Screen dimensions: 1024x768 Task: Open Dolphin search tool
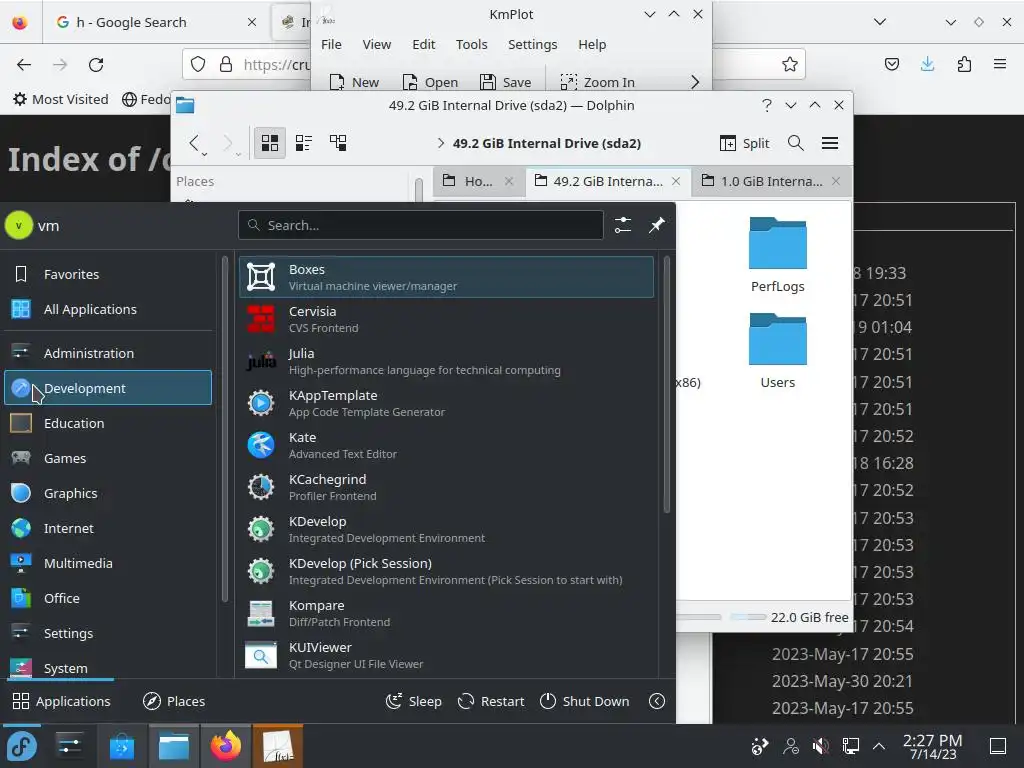(795, 143)
